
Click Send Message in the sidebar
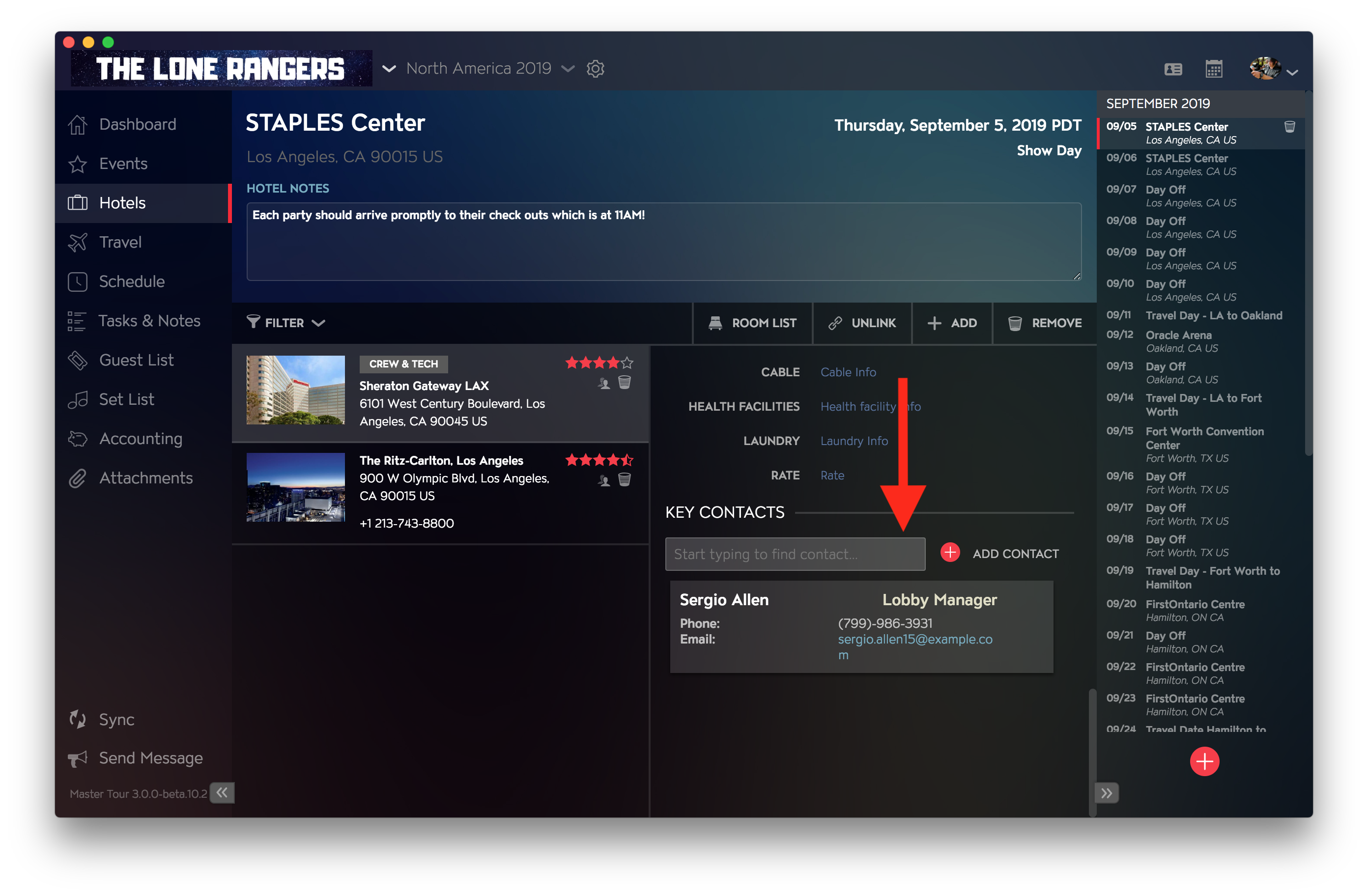tap(150, 758)
